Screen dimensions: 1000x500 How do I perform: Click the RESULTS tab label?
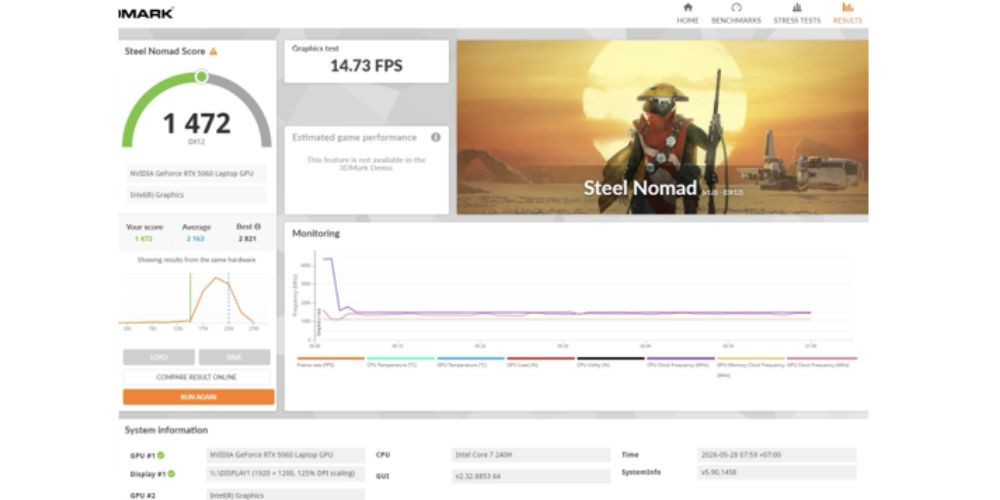848,20
